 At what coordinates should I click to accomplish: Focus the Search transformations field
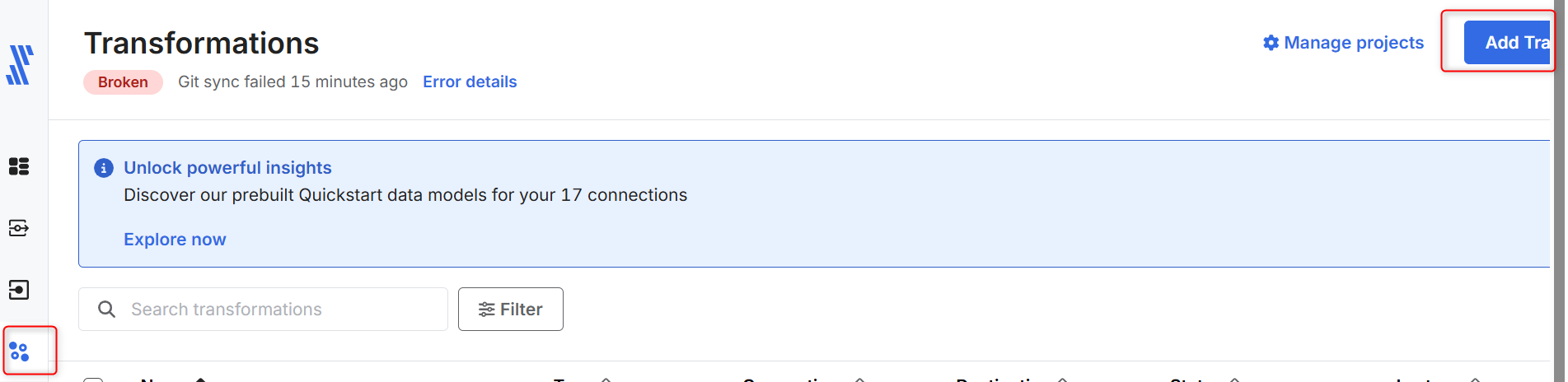(280, 310)
